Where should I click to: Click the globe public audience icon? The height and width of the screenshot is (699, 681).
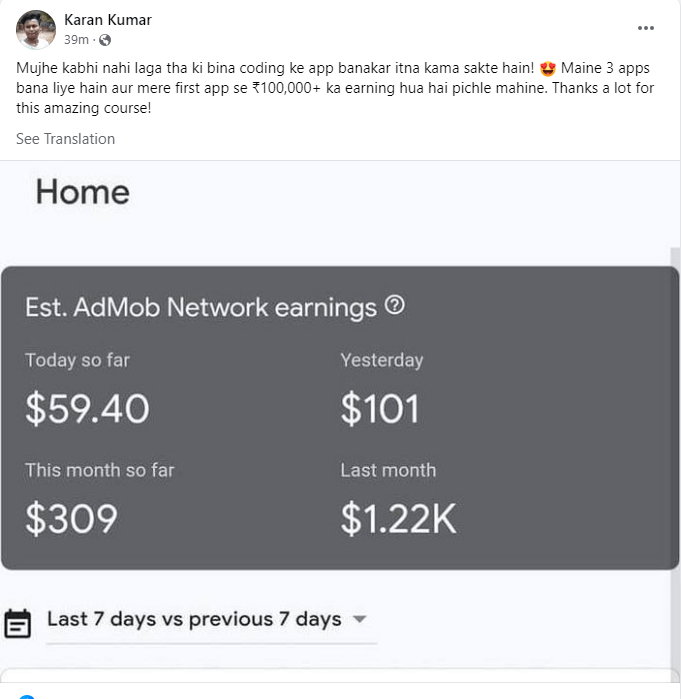coord(105,40)
